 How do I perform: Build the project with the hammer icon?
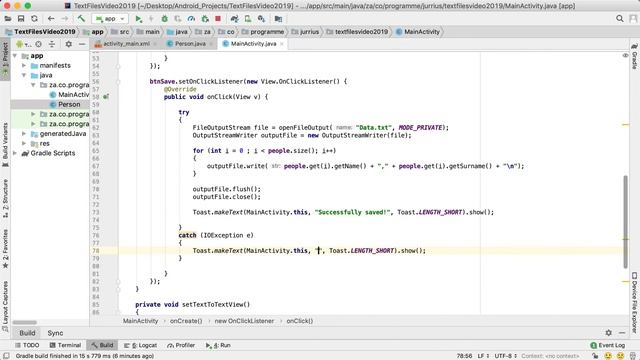tap(81, 19)
